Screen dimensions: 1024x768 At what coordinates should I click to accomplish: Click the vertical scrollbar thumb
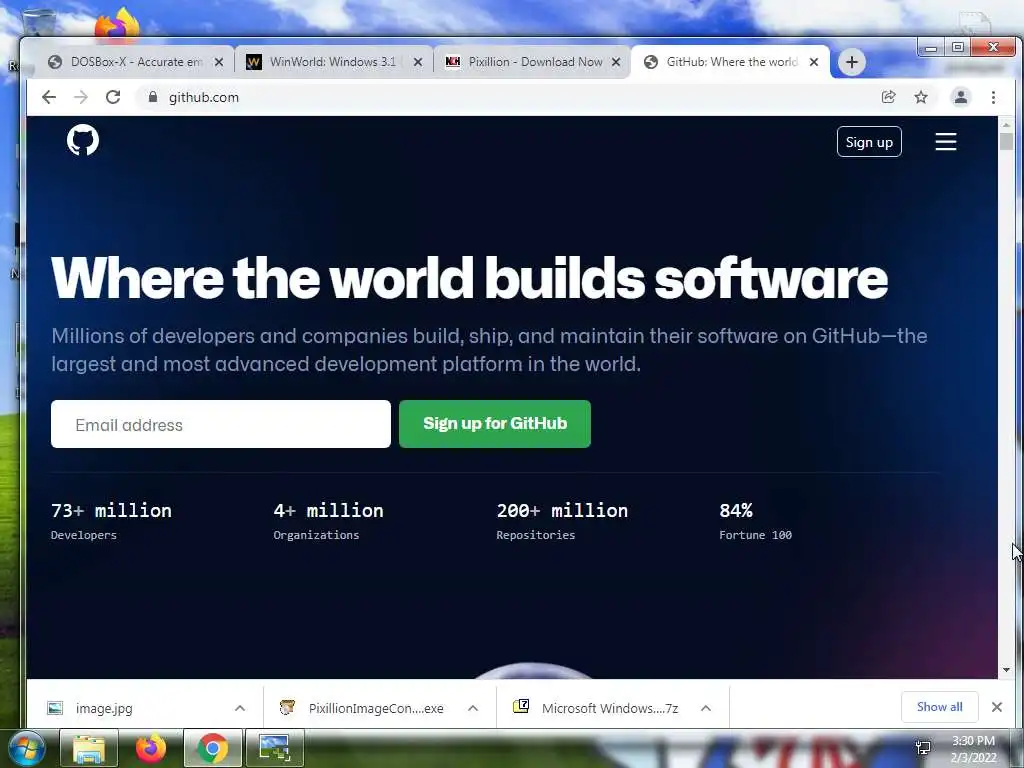(x=1006, y=141)
